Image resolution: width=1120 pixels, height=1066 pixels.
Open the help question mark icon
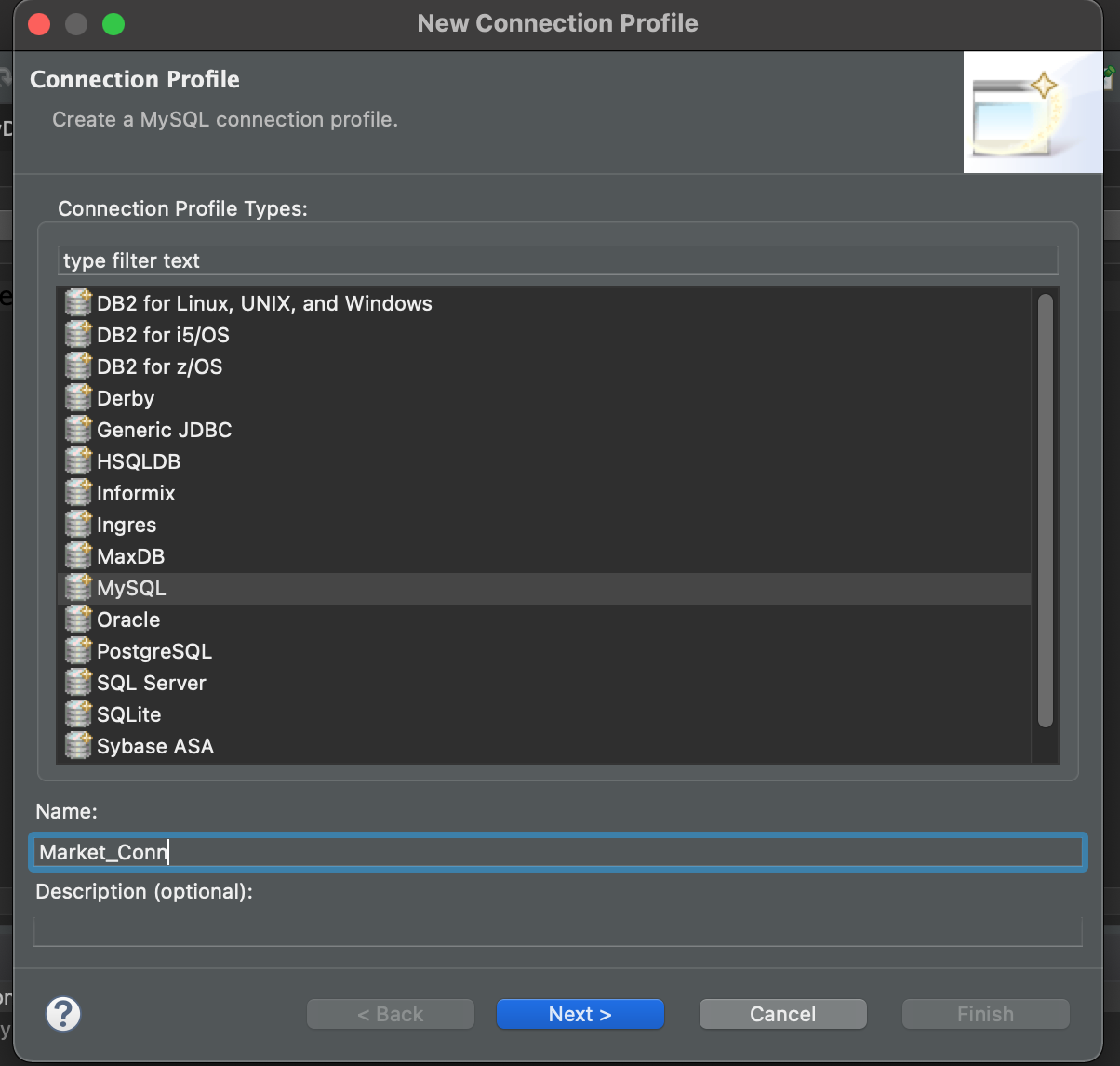point(63,1014)
